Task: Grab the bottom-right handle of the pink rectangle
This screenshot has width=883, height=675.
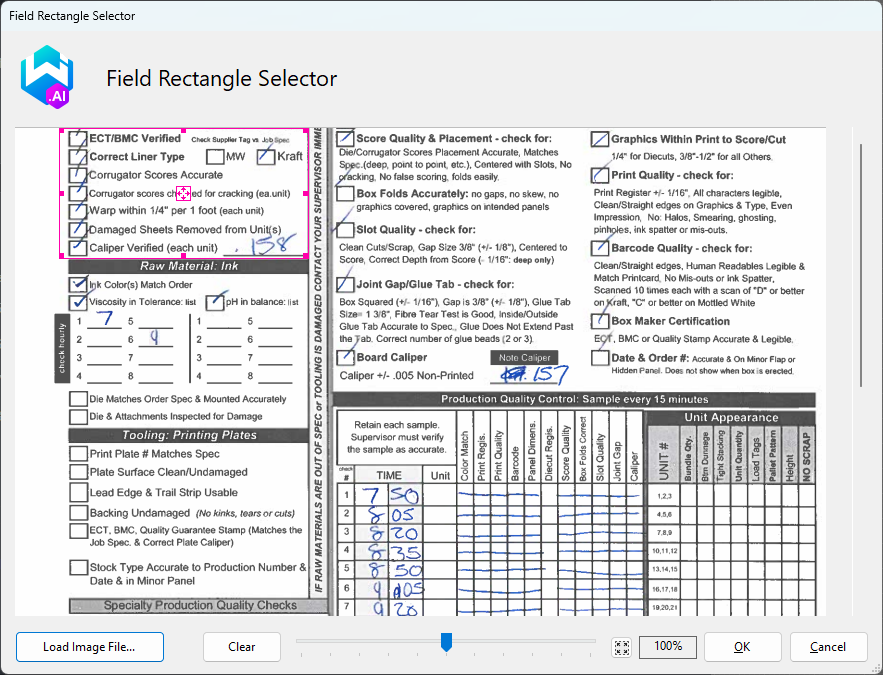Action: pyautogui.click(x=306, y=256)
